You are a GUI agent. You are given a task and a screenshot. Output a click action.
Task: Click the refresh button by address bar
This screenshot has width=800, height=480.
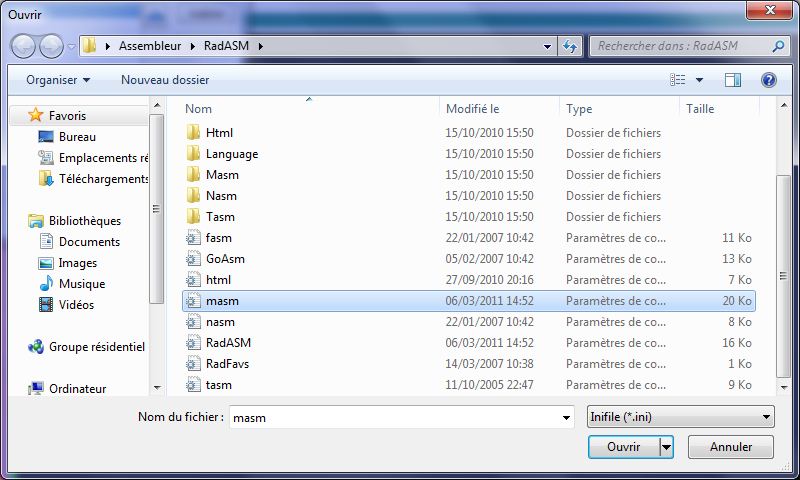(x=569, y=46)
